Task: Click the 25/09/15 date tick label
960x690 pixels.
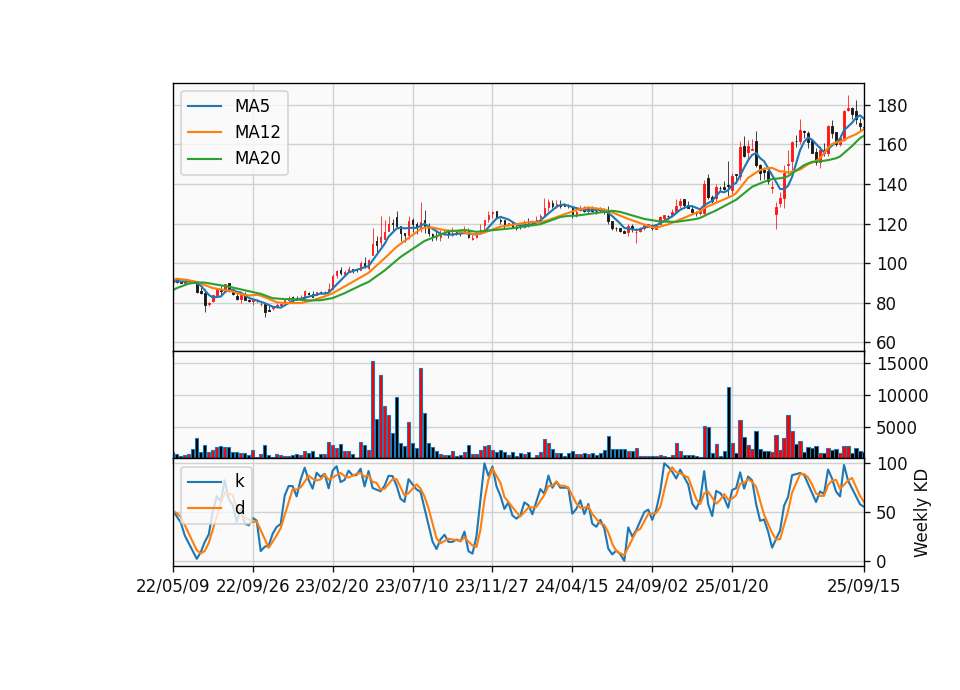Action: [864, 586]
